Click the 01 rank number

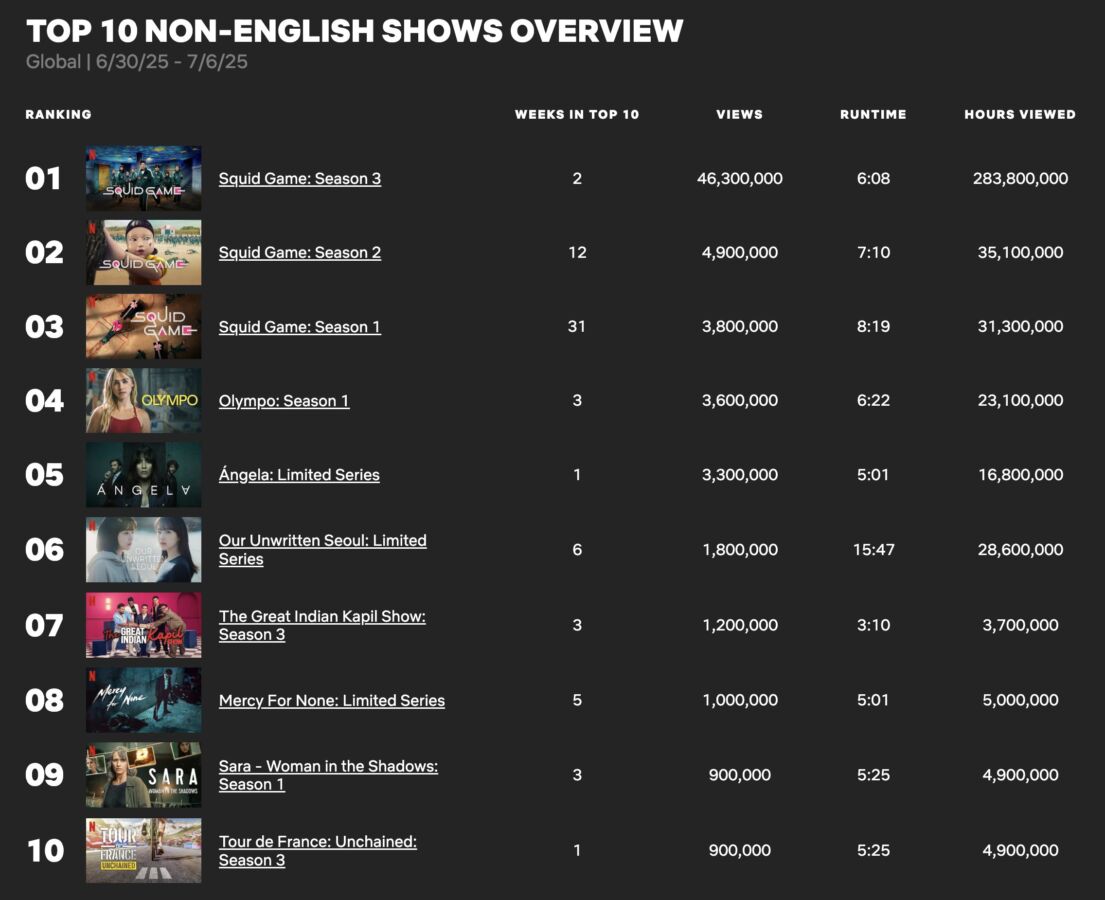click(44, 178)
